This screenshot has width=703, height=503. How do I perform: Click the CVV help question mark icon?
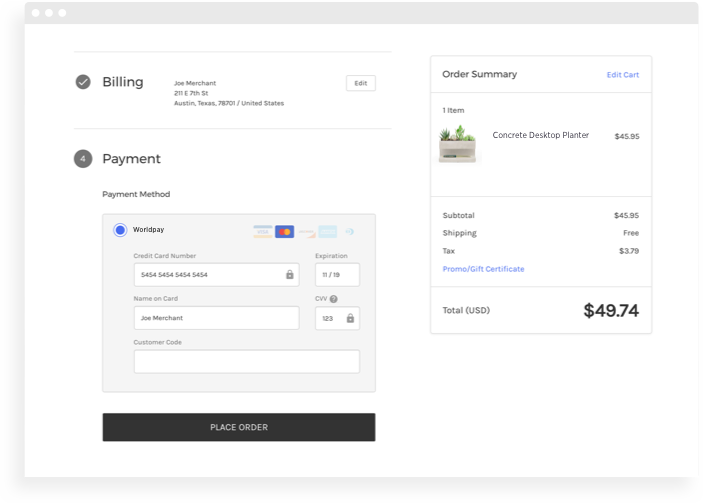[334, 299]
